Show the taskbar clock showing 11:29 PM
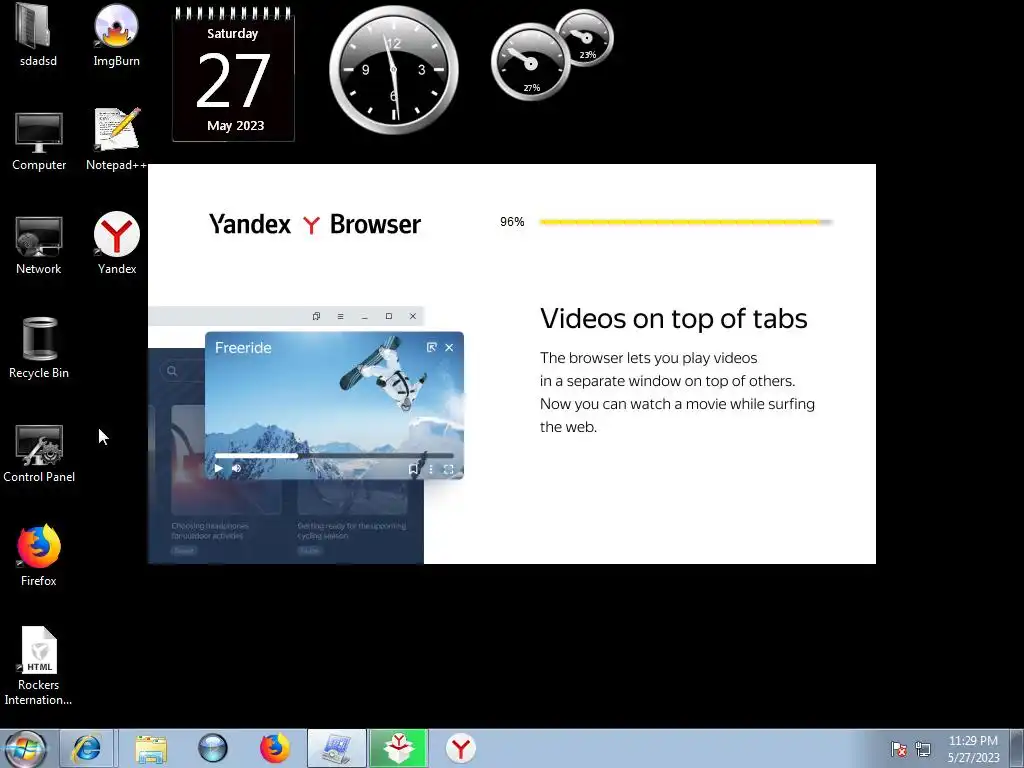This screenshot has height=768, width=1024. 973,748
